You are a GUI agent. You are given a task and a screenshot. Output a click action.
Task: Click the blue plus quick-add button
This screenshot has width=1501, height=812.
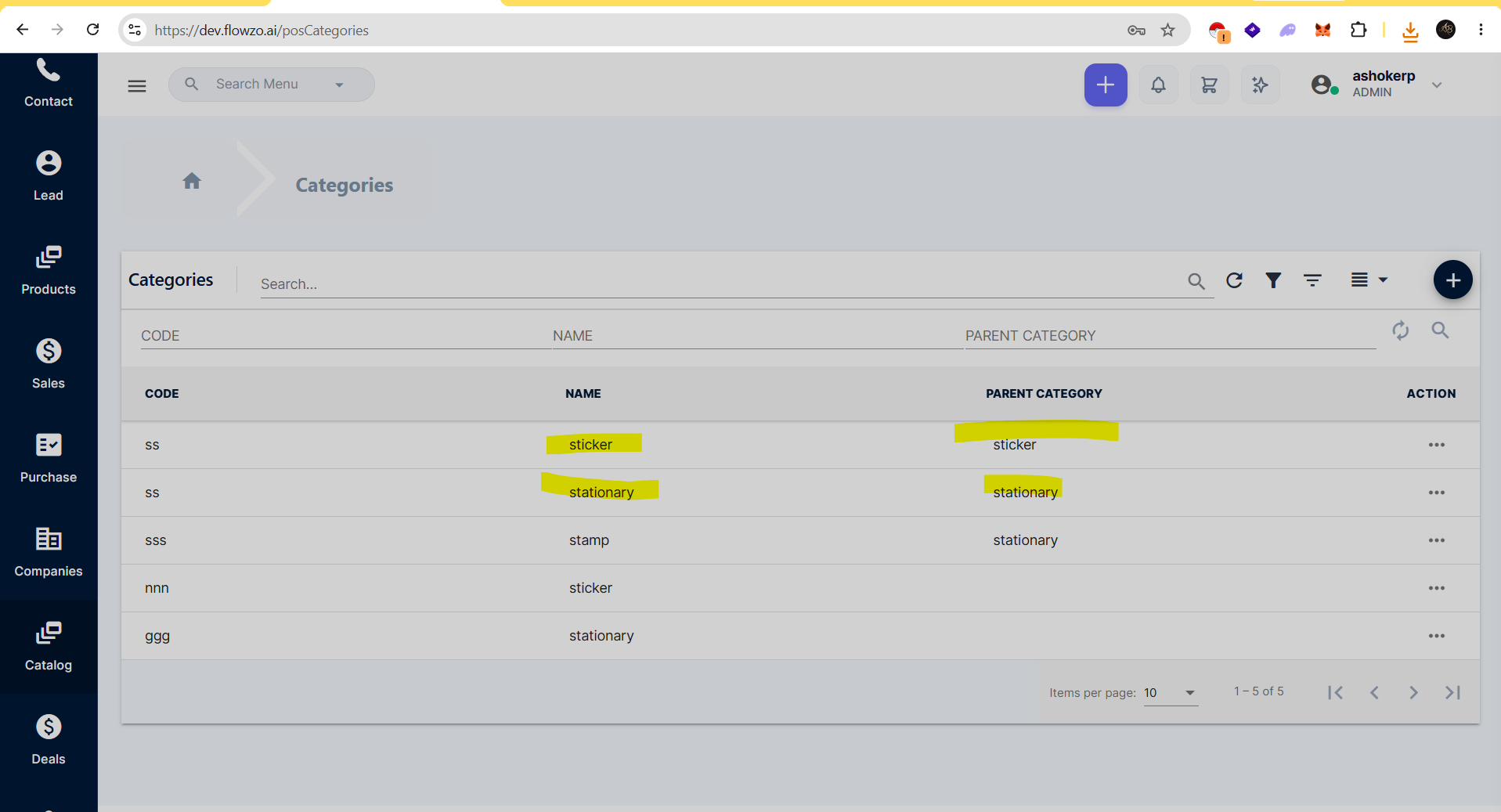point(1106,85)
